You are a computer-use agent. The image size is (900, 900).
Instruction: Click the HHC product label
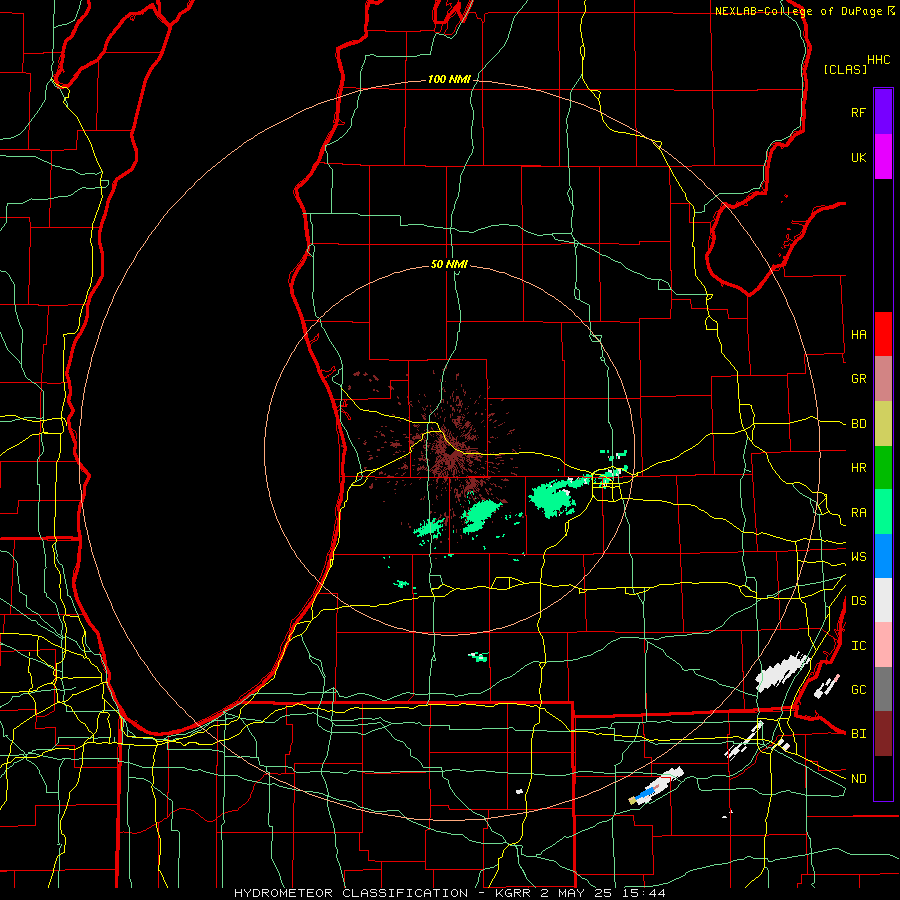pos(879,60)
